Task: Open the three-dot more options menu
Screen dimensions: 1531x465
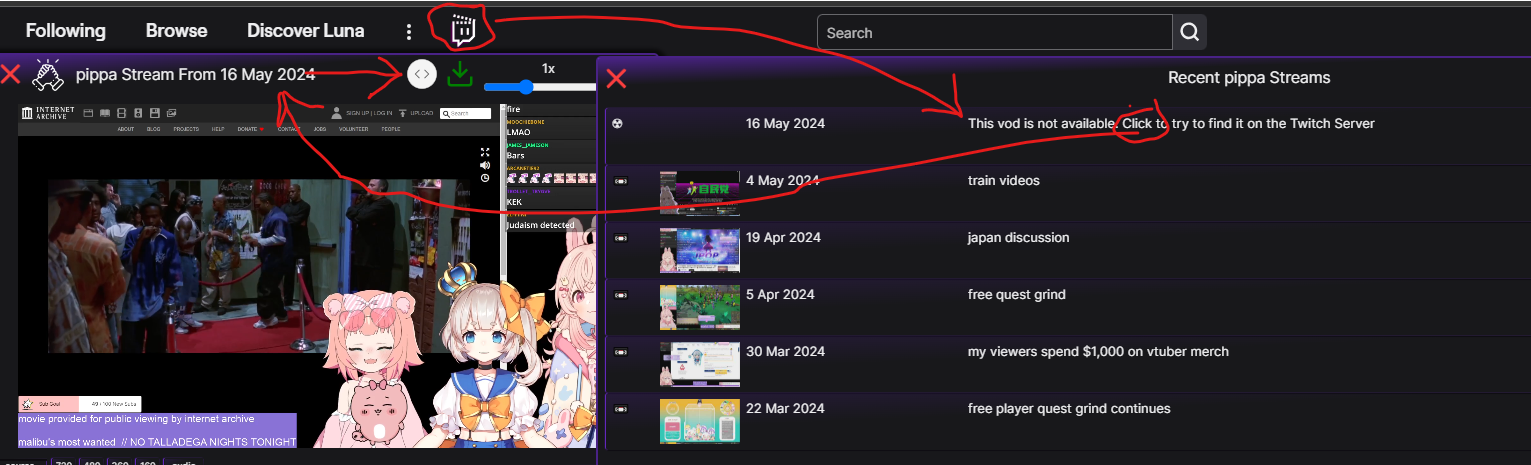Action: coord(408,32)
